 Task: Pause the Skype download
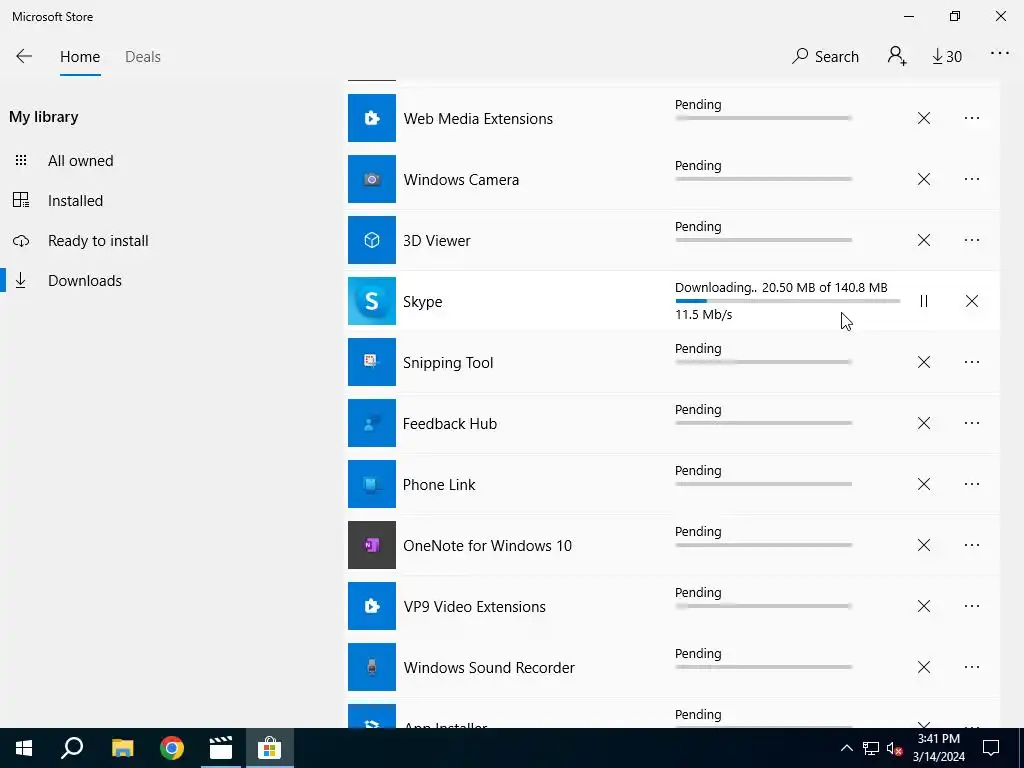point(923,301)
